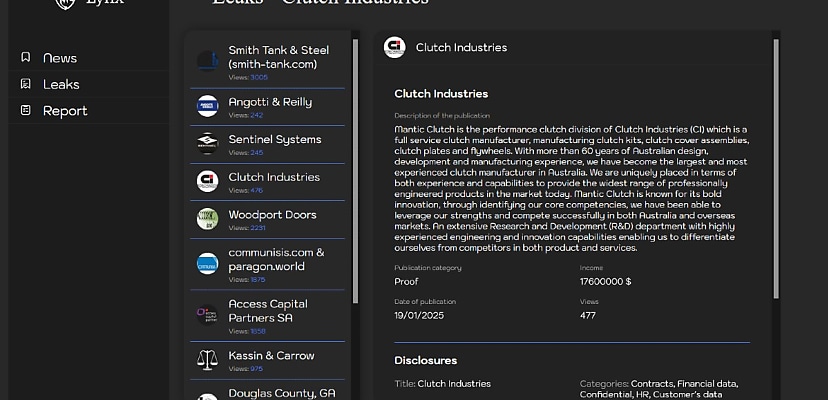Click the Clutch Industries header title
This screenshot has height=400, width=828.
pyautogui.click(x=461, y=48)
